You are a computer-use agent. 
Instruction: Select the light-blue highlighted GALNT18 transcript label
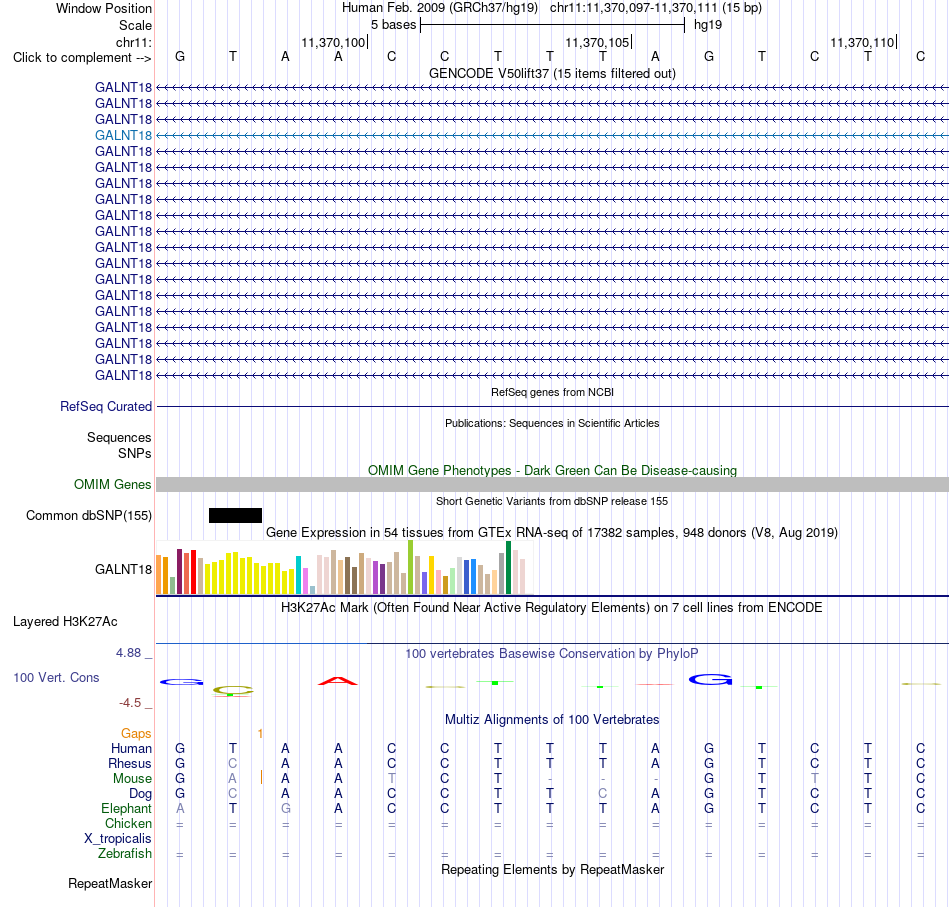123,135
